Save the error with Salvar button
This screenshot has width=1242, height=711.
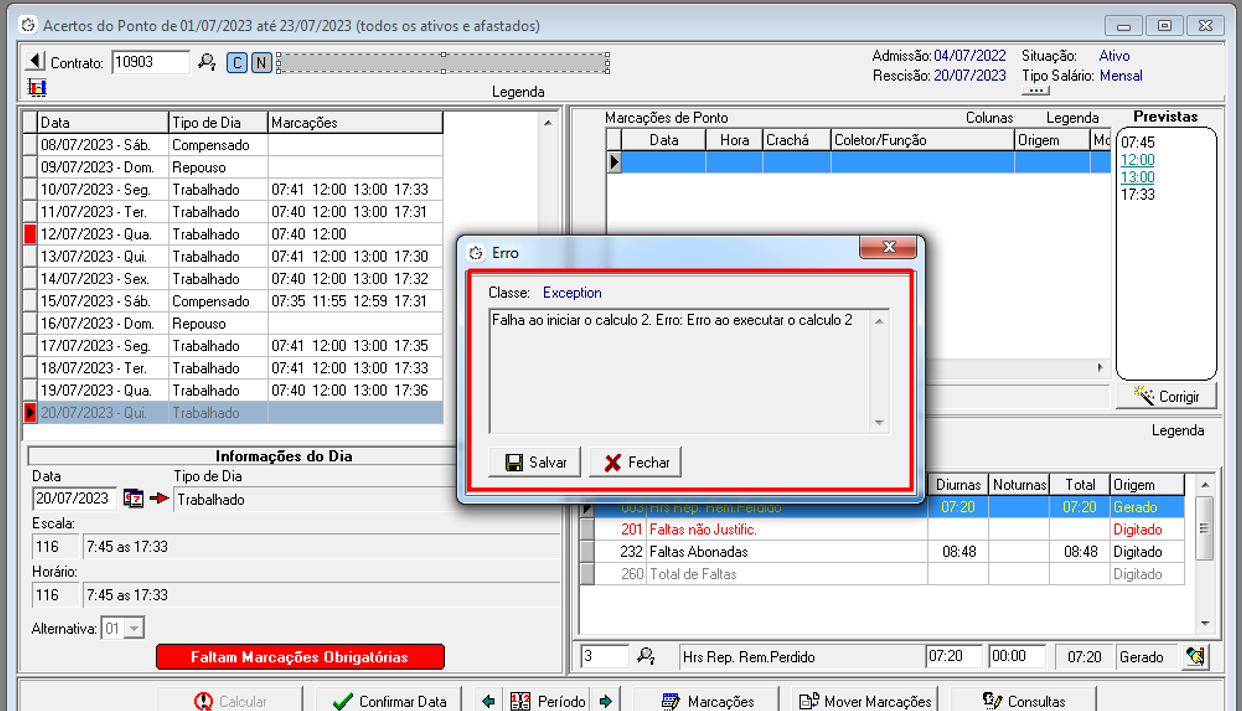[535, 462]
